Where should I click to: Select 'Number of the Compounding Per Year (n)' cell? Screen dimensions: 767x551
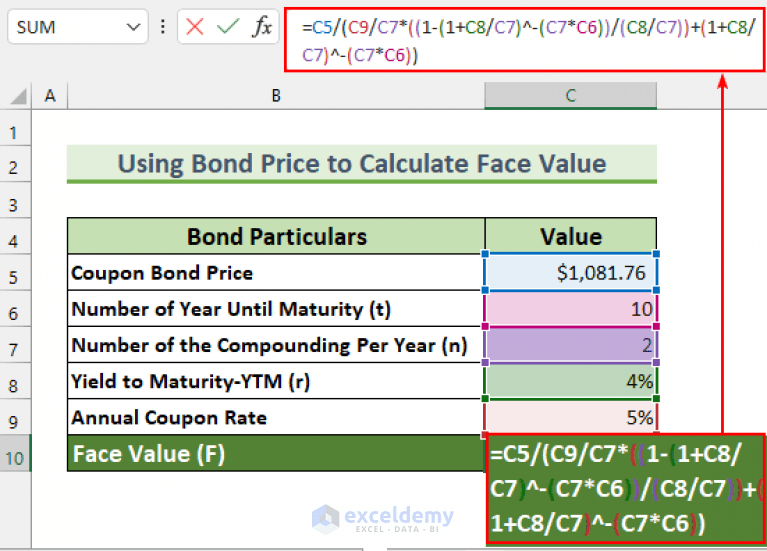pos(276,345)
